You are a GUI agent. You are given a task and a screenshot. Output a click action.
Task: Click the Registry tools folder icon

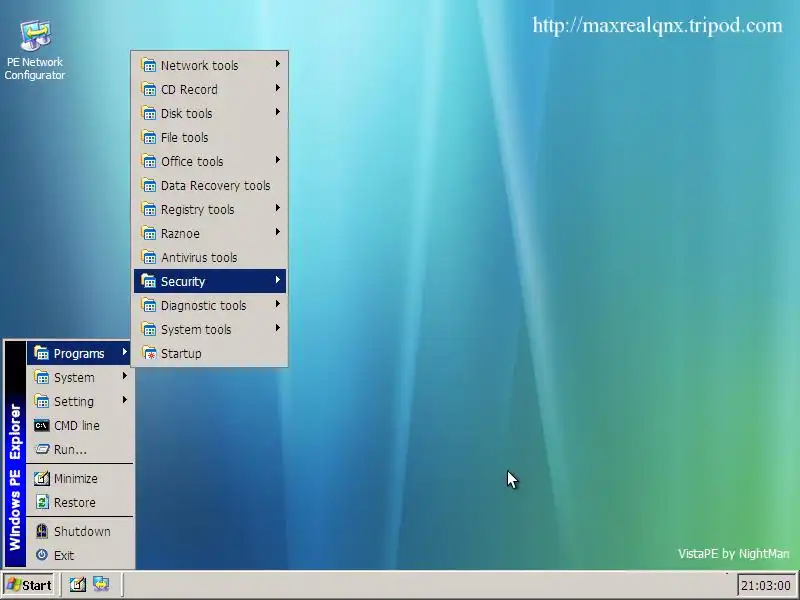(x=148, y=209)
